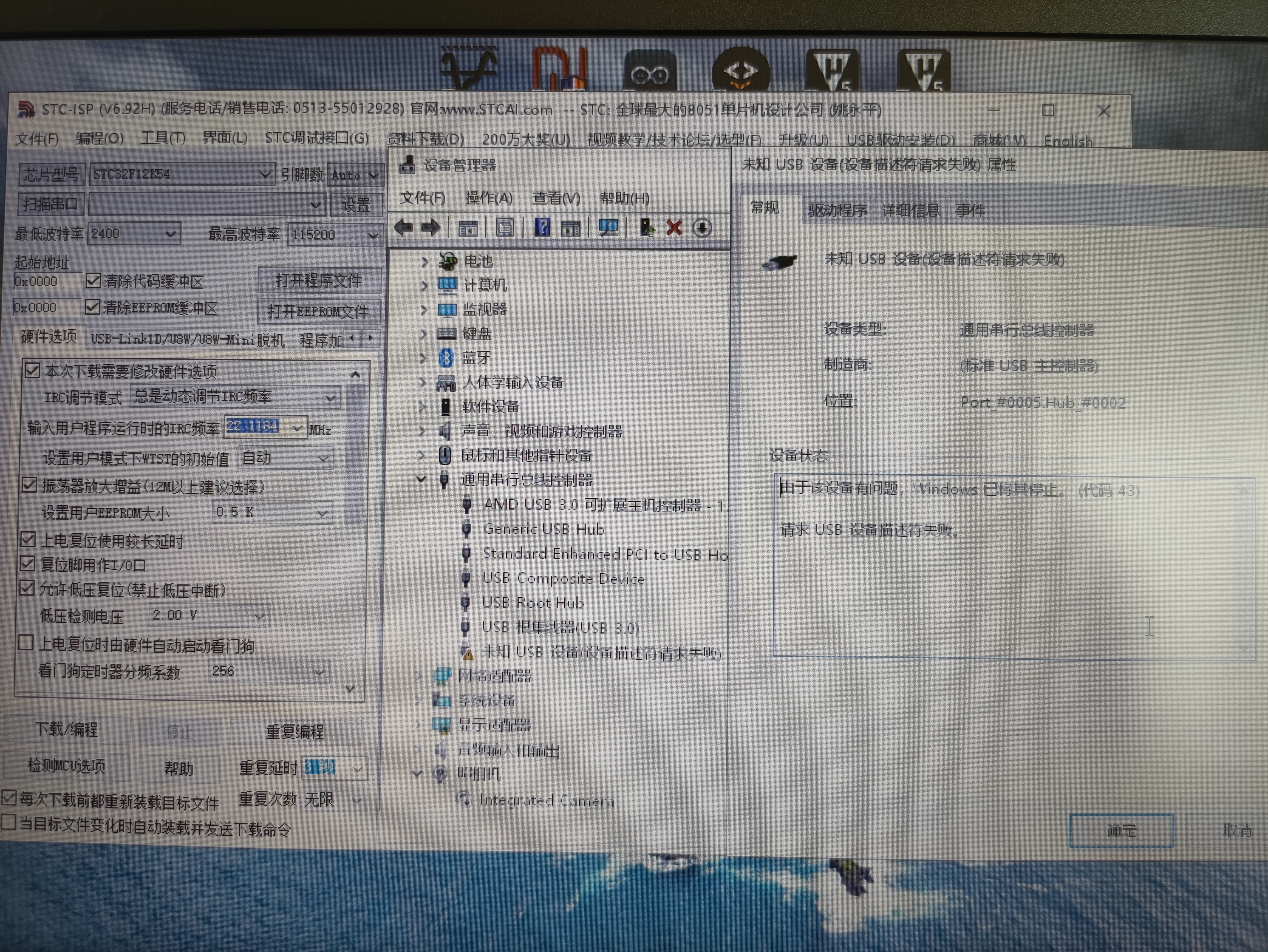Toggle 上电复位使用较长延时 checkbox
This screenshot has width=1268, height=952.
(28, 539)
